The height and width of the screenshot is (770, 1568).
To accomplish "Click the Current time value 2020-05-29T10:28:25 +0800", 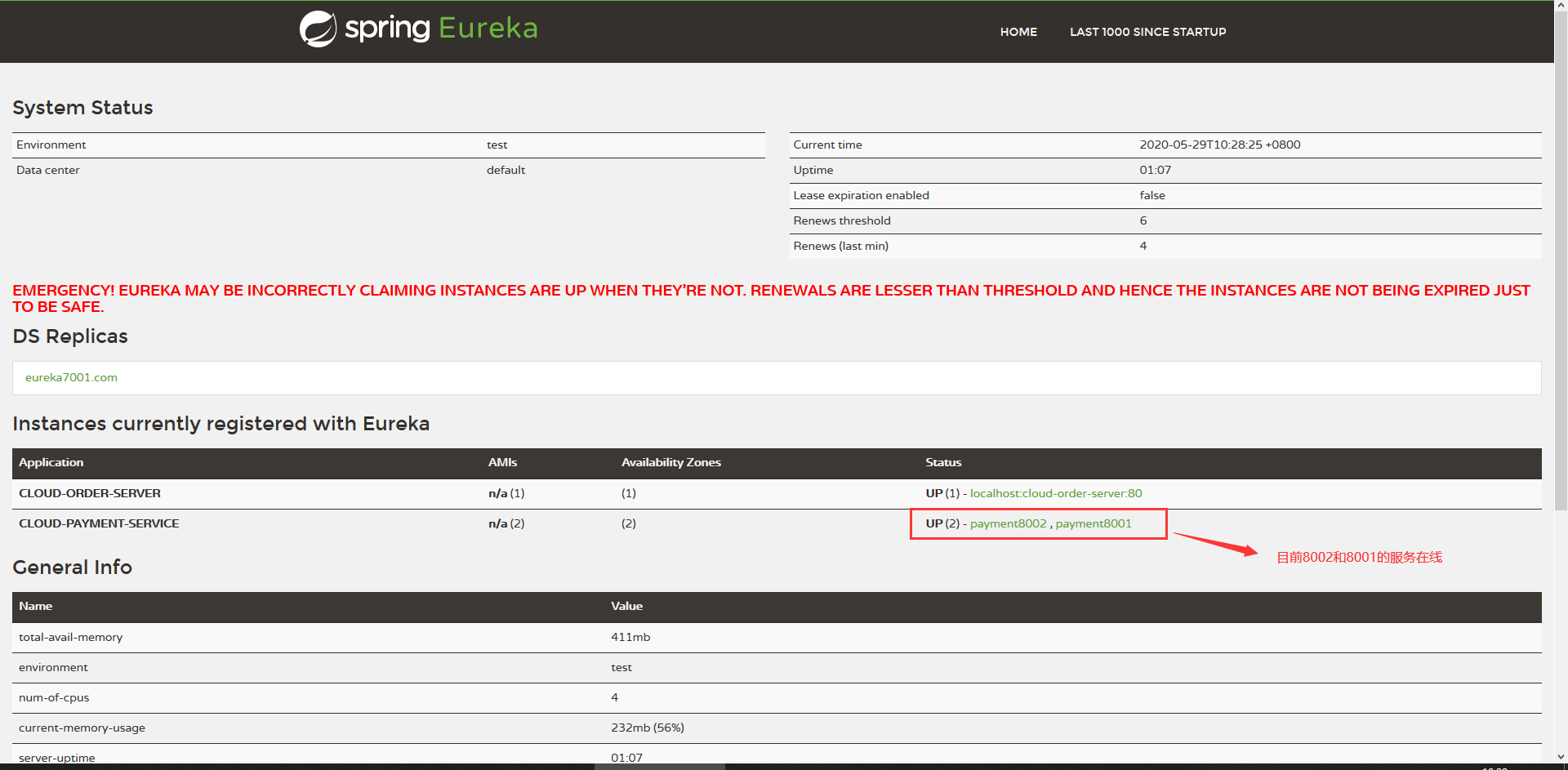I will pyautogui.click(x=1220, y=145).
